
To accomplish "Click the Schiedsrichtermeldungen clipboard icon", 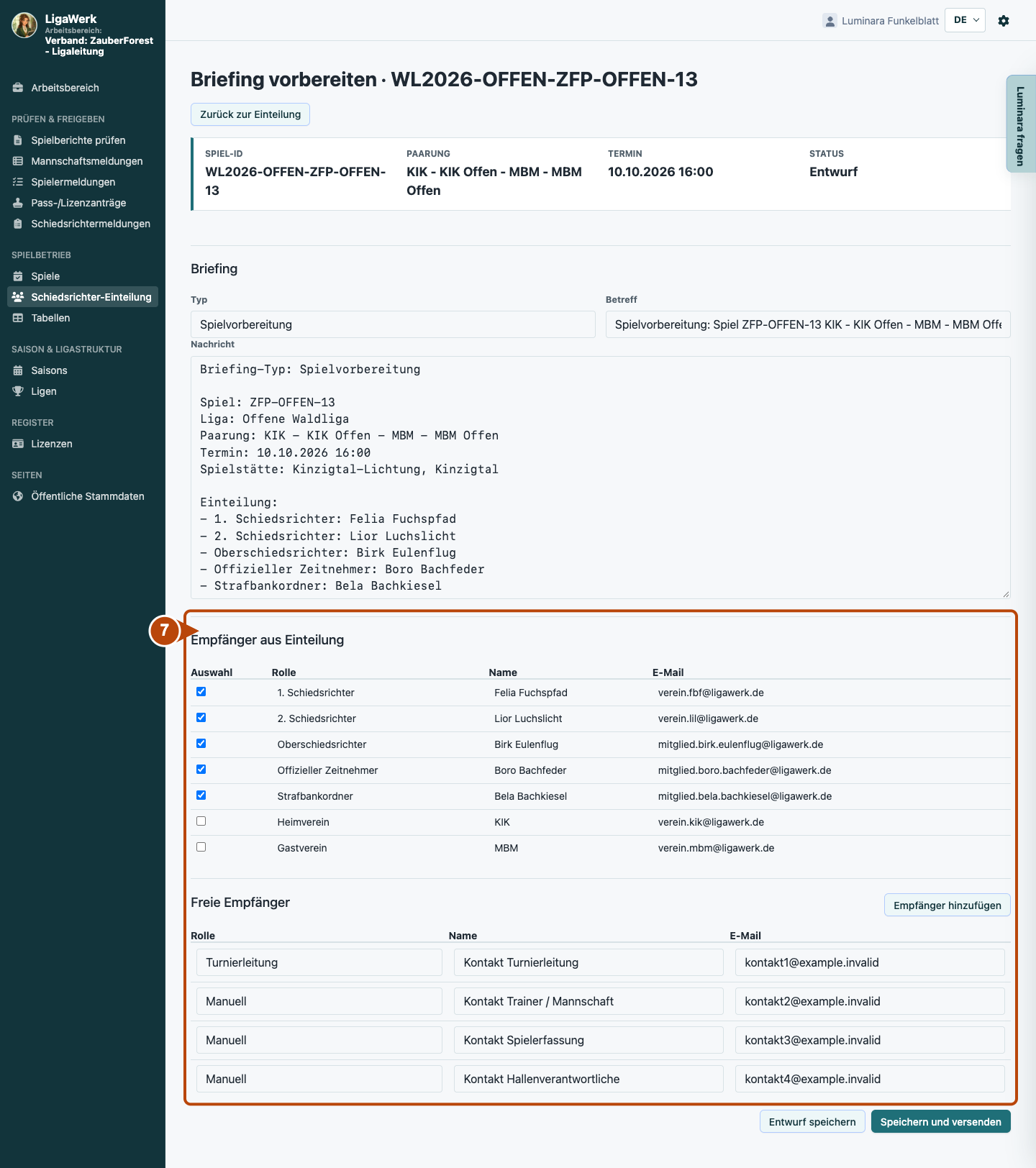I will [x=18, y=224].
